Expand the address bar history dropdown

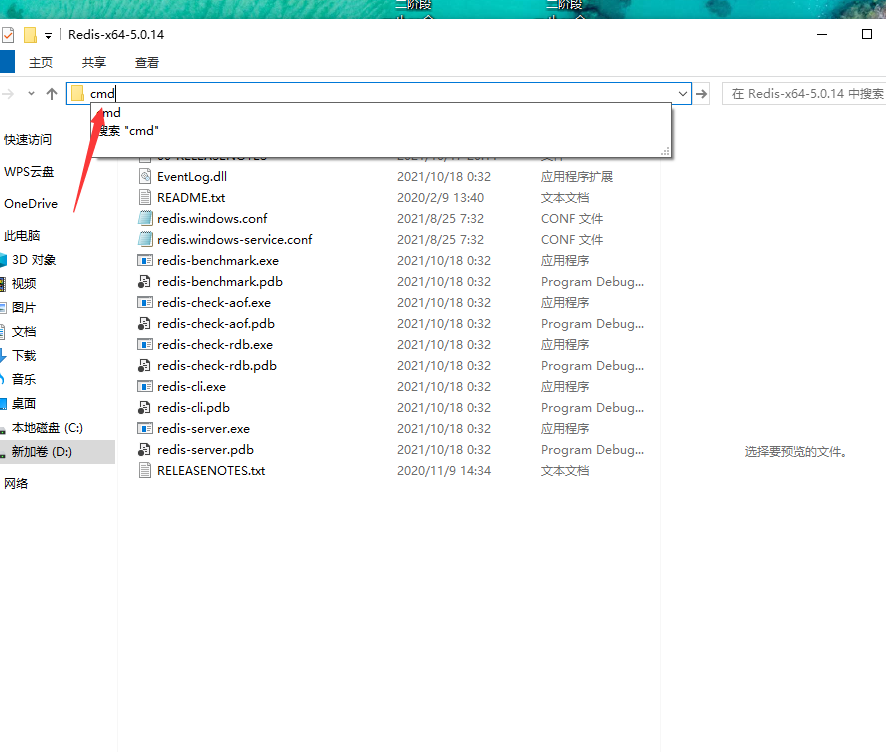click(683, 94)
